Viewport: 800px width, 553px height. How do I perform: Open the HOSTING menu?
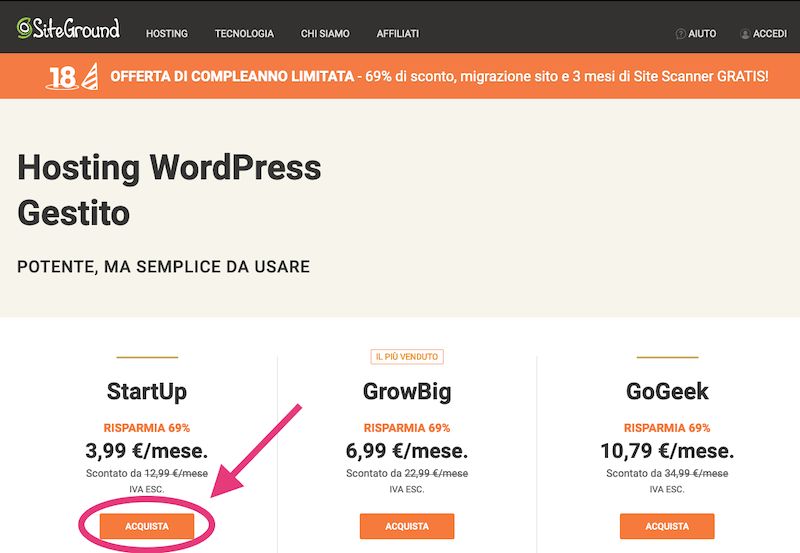(x=167, y=34)
